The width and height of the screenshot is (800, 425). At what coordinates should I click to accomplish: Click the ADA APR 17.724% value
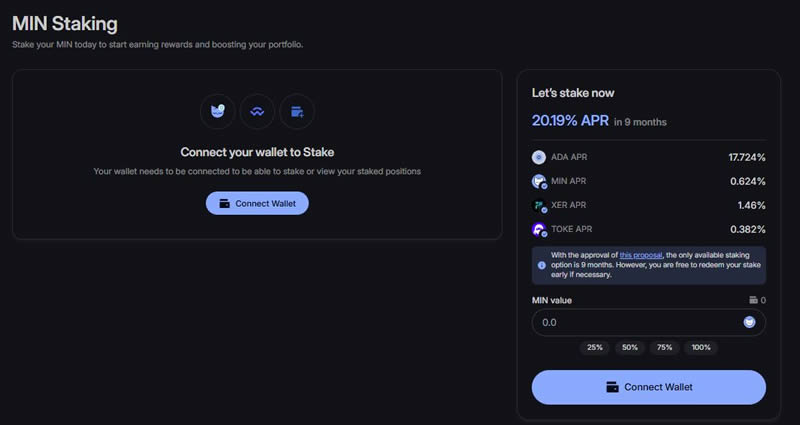pos(747,157)
